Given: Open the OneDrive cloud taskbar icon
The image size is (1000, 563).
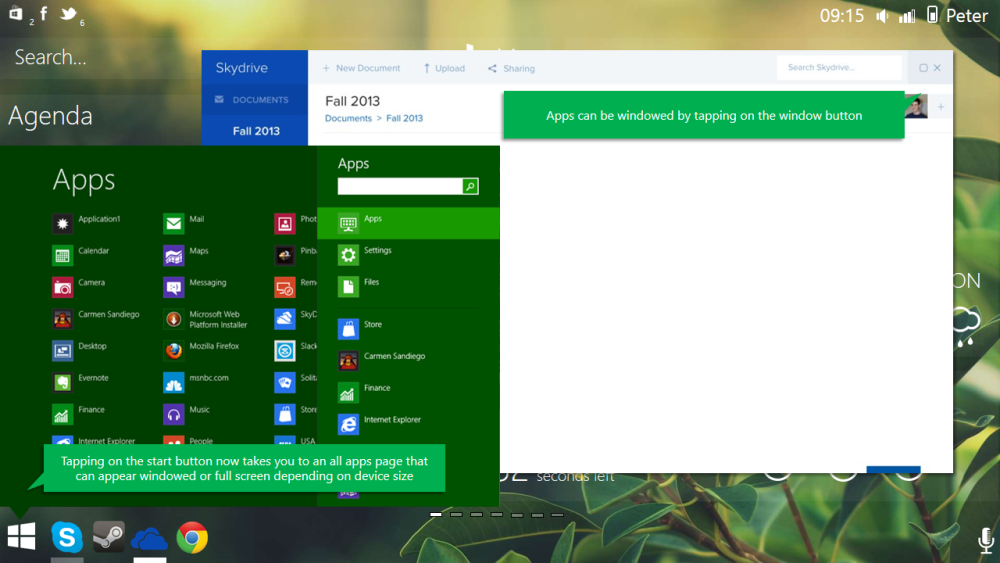Looking at the screenshot, I should click(x=149, y=539).
